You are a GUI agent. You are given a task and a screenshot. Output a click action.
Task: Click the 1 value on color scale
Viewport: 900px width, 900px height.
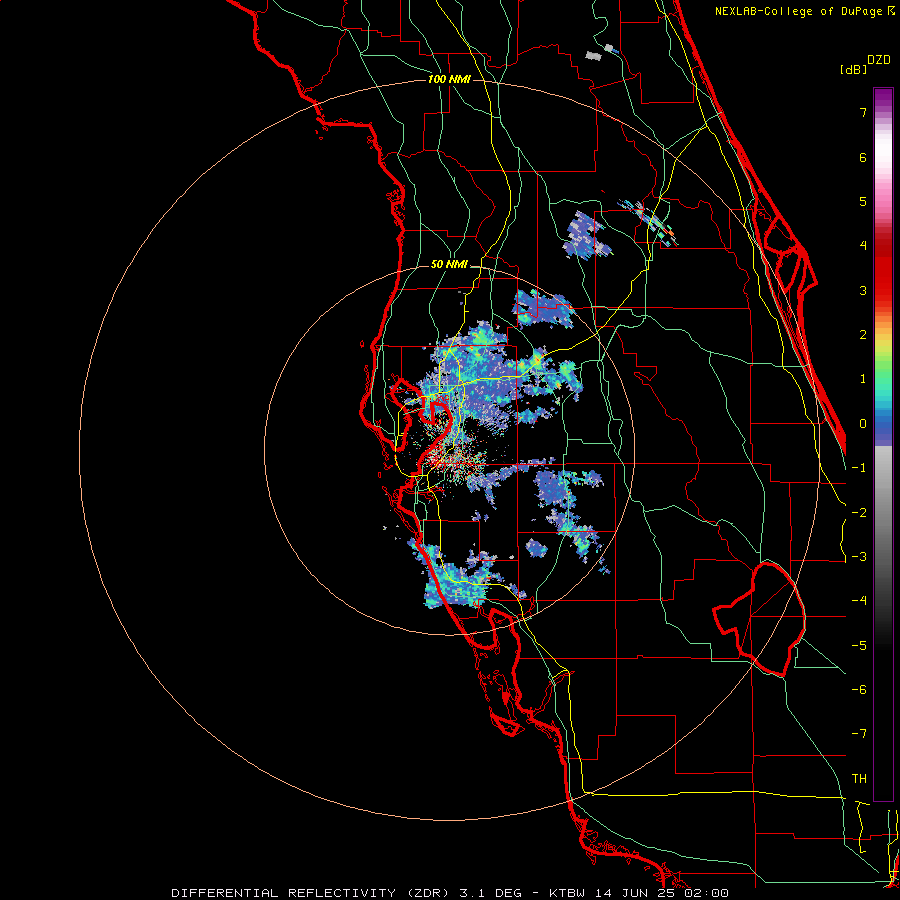[x=863, y=379]
